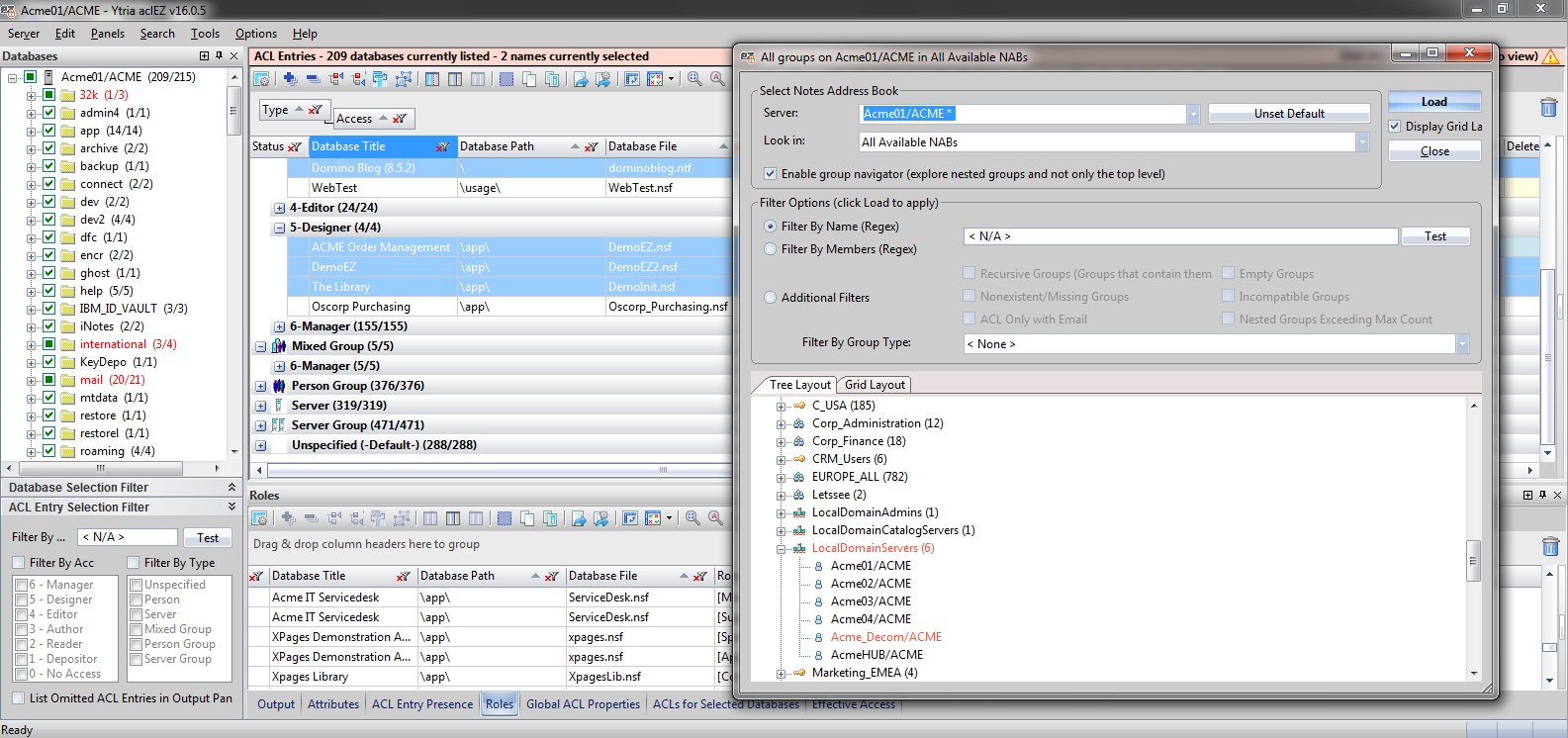The image size is (1568, 738).
Task: Click Unset Default button
Action: [1289, 114]
